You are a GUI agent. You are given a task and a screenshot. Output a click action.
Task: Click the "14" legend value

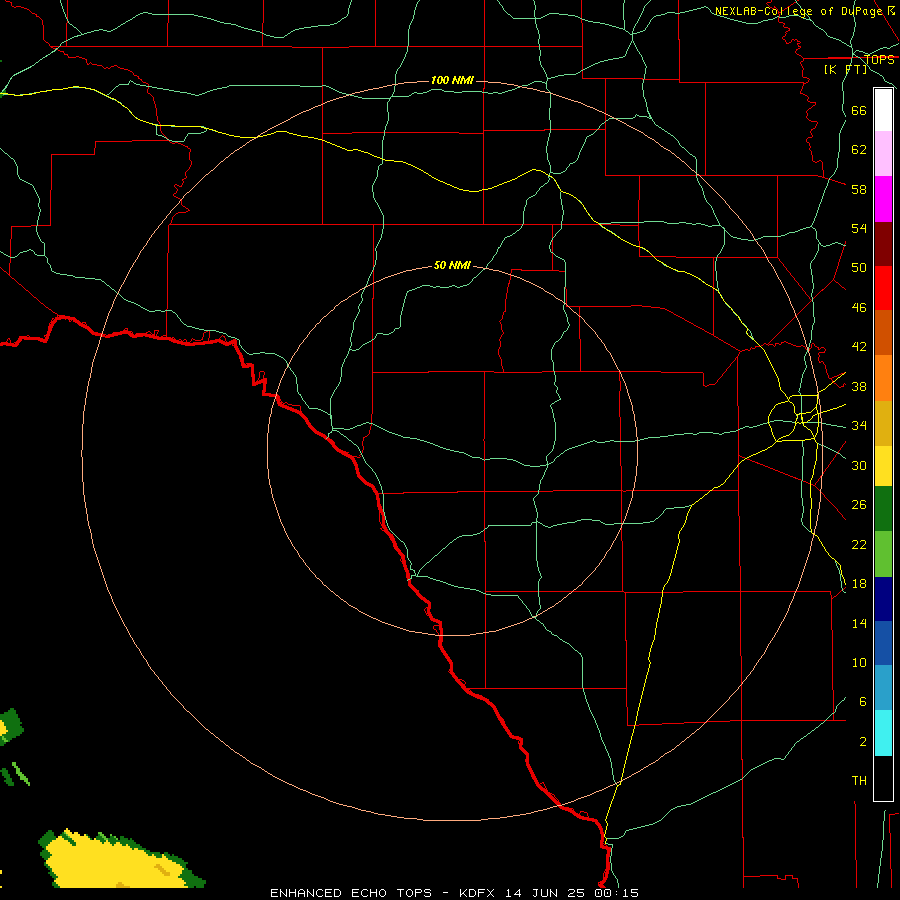(x=859, y=623)
